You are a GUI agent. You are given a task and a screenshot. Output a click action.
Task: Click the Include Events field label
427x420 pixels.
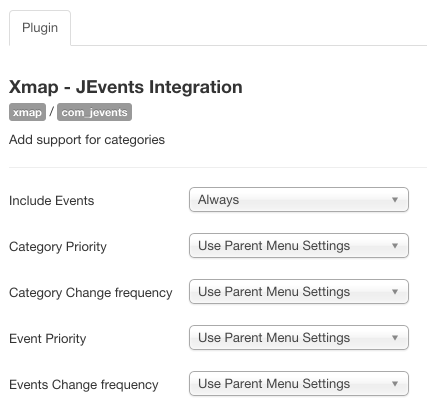[x=52, y=201]
